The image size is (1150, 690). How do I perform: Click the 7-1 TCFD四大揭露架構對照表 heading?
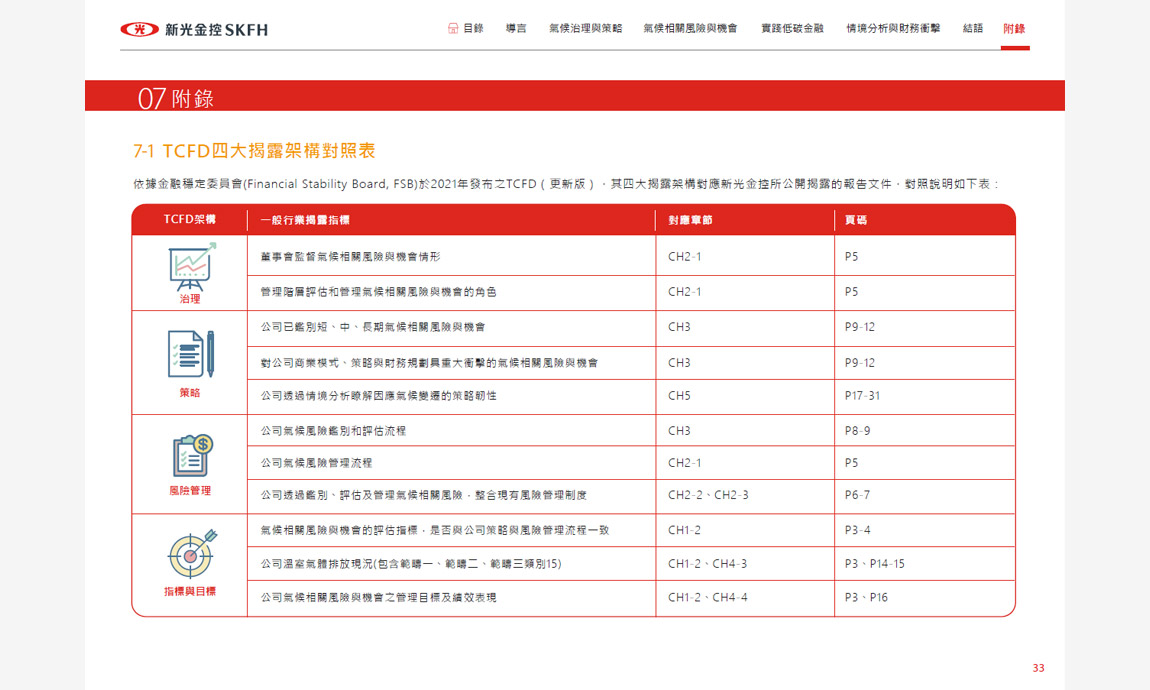[254, 151]
